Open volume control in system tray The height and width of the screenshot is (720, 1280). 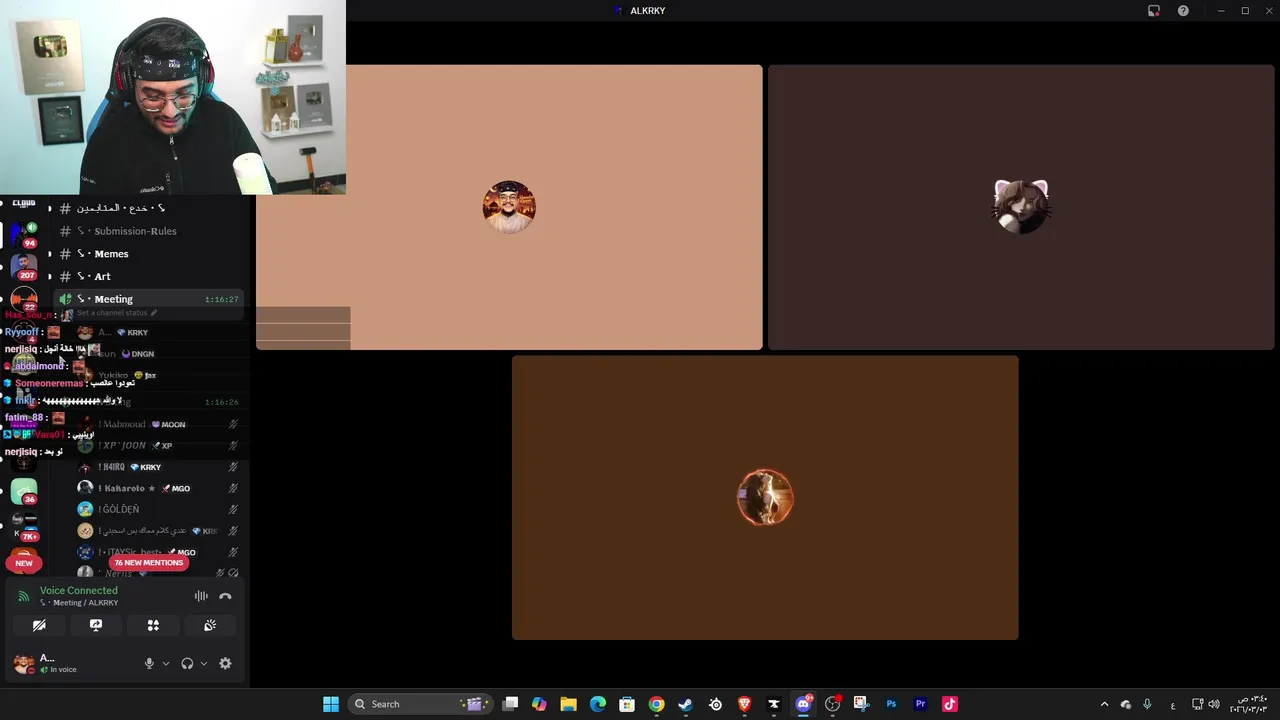pos(1214,704)
